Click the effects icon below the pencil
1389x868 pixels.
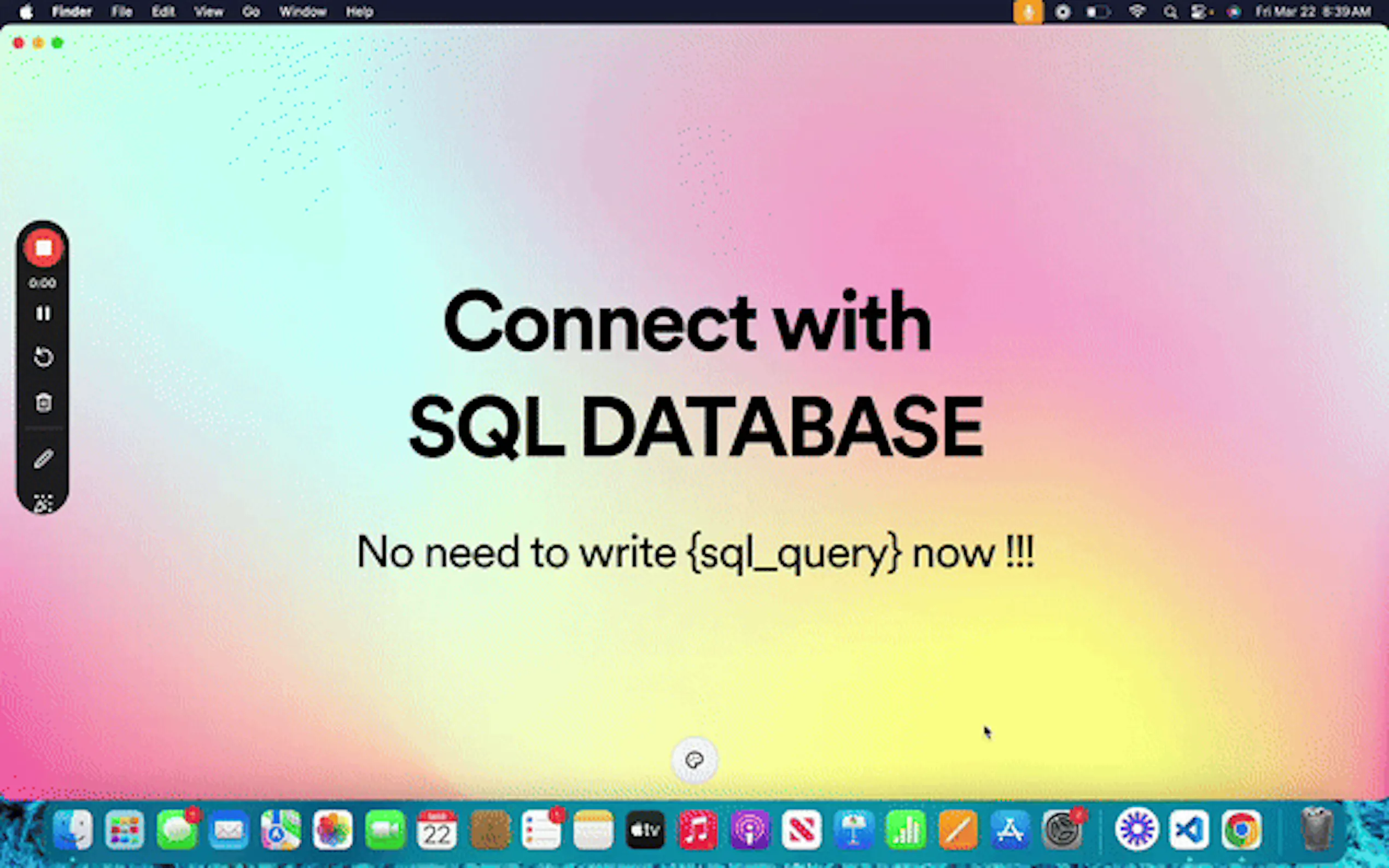[x=43, y=503]
